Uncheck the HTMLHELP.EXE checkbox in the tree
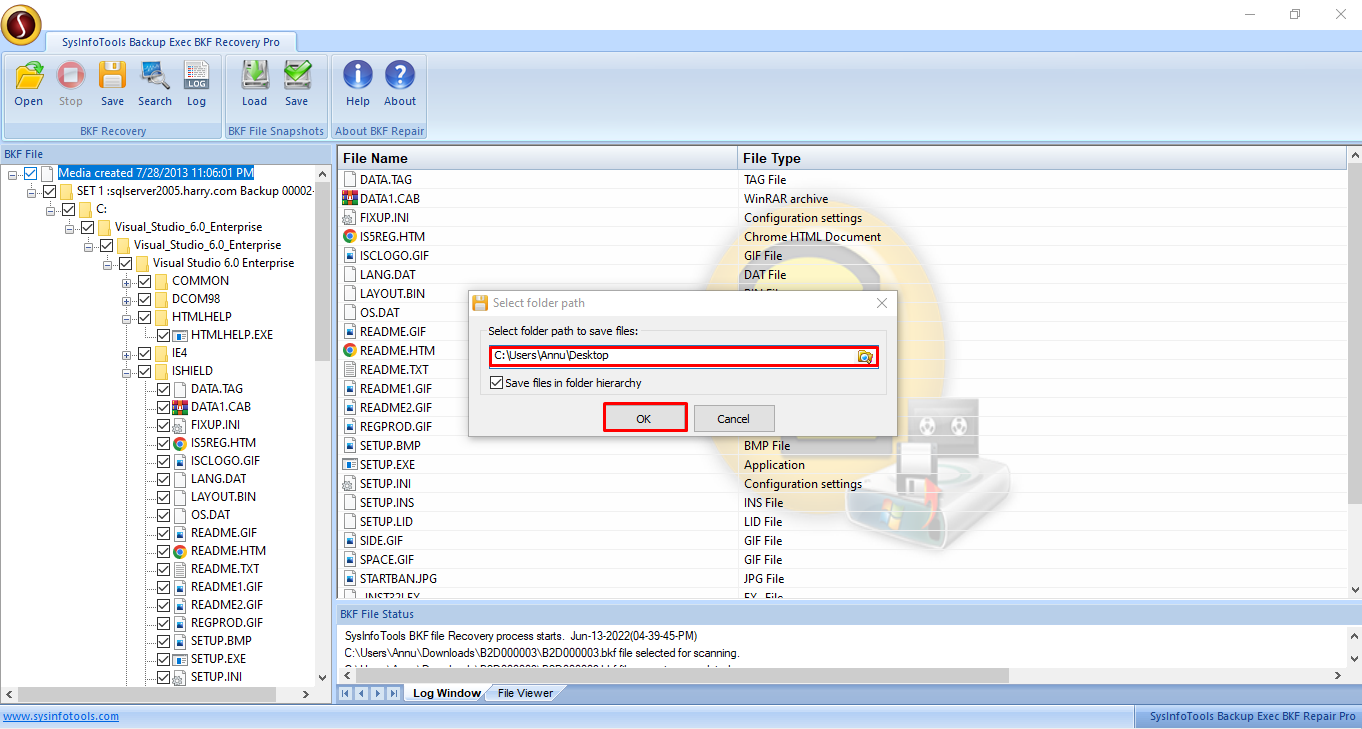Screen dimensions: 1362x729 (164, 335)
